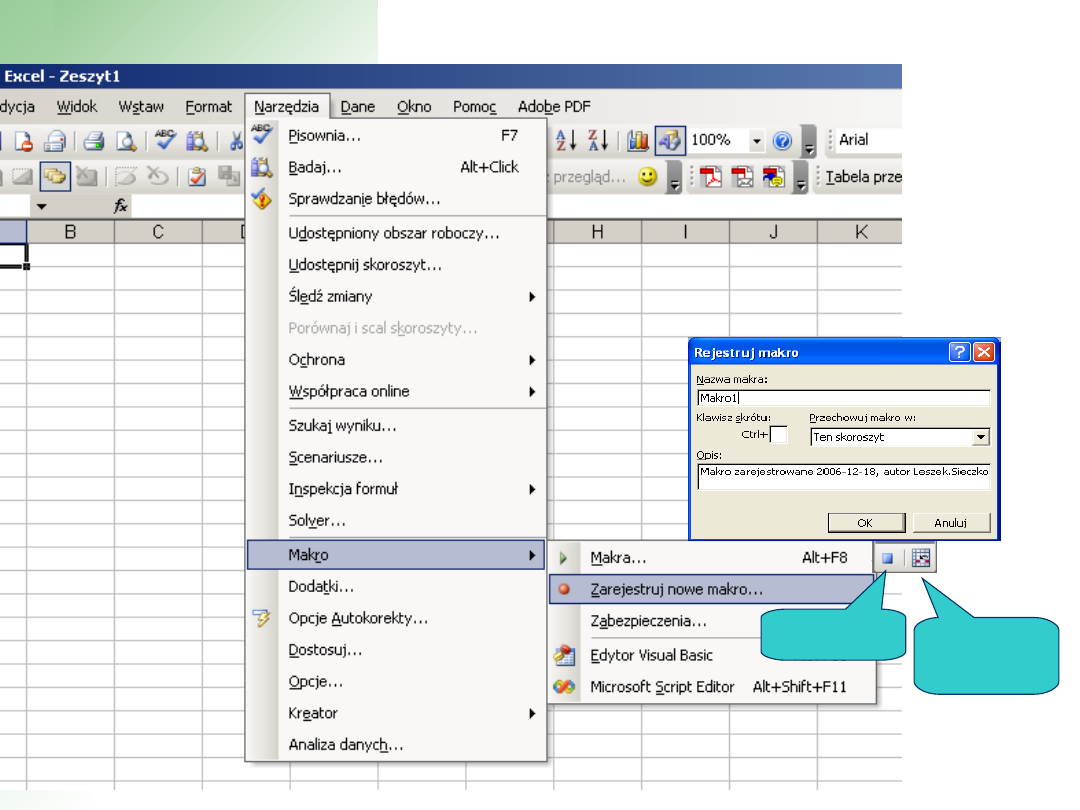Screen dimensions: 1080x810
Task: Open the Chart Wizard icon
Action: [x=638, y=141]
